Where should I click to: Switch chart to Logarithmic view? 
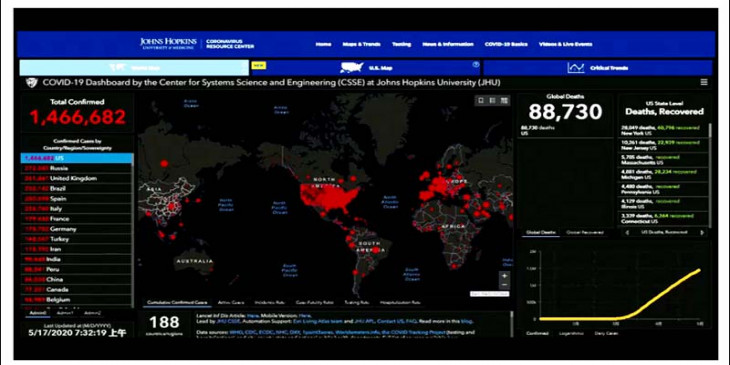(572, 333)
